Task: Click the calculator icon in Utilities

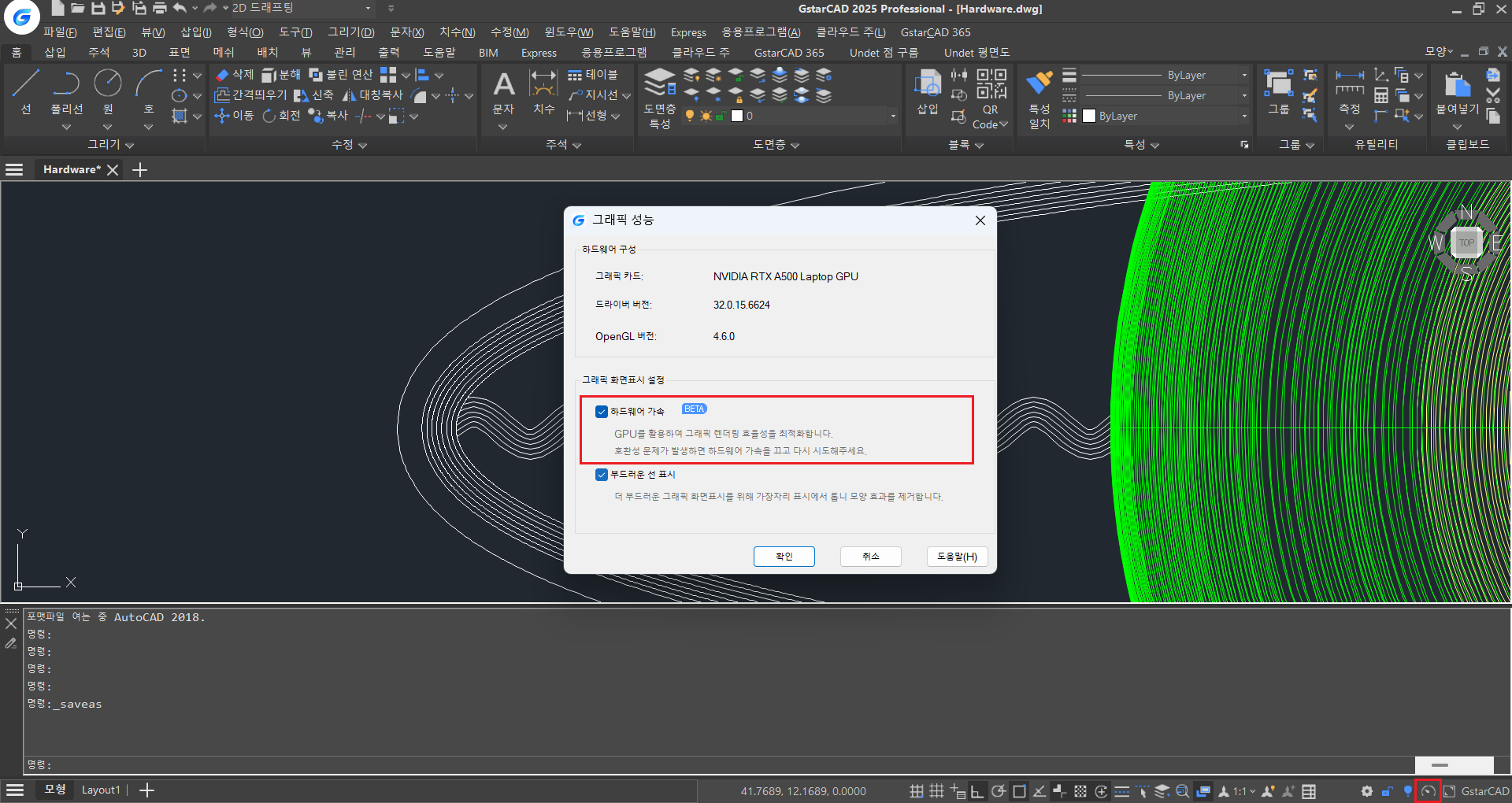Action: click(x=1381, y=95)
